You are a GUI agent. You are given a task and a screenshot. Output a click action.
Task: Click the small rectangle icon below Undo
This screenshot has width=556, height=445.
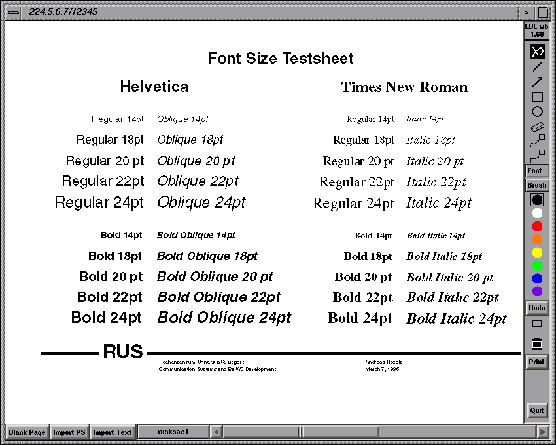[537, 323]
